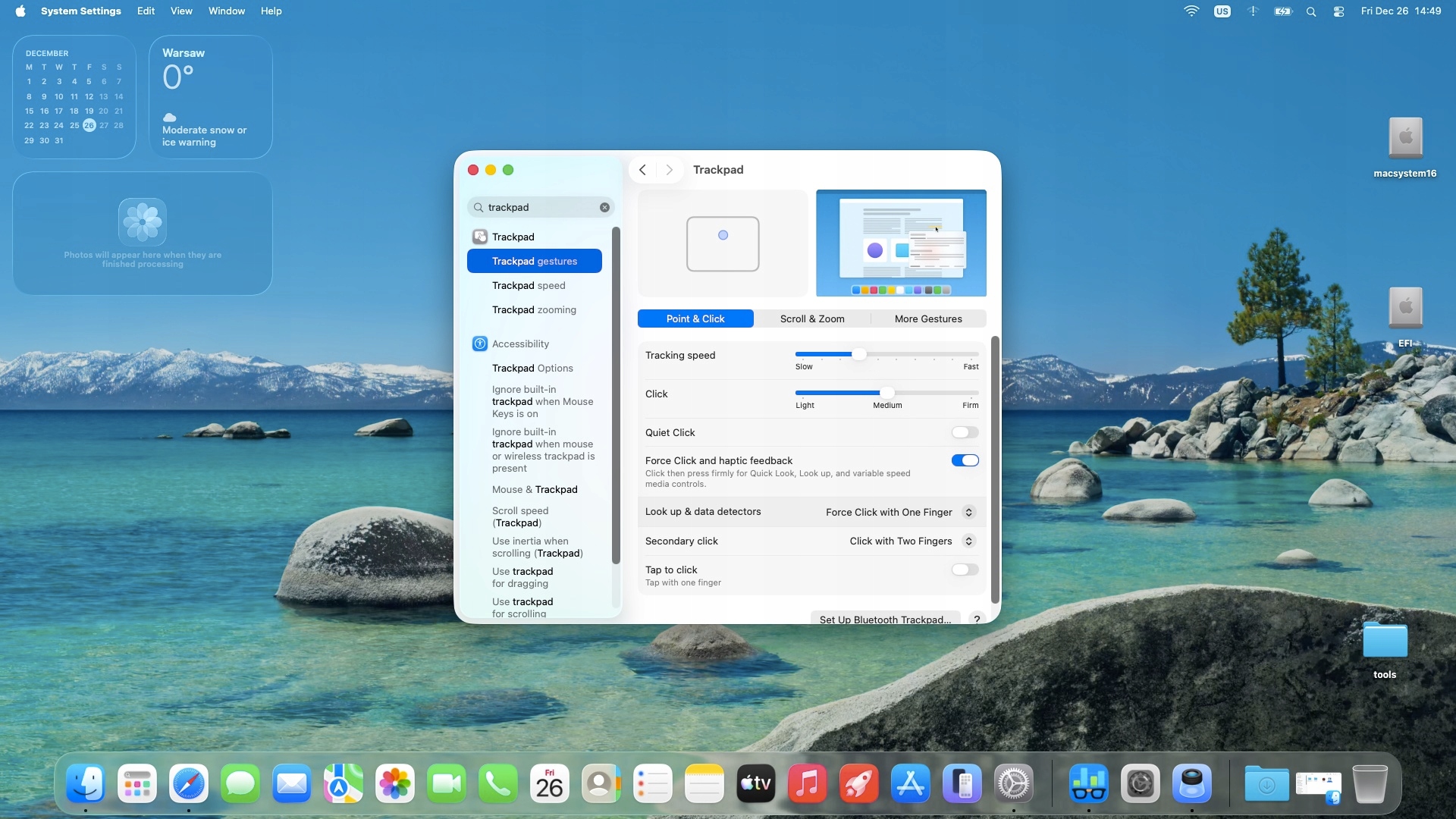Open the View menu in menu bar

click(x=181, y=11)
